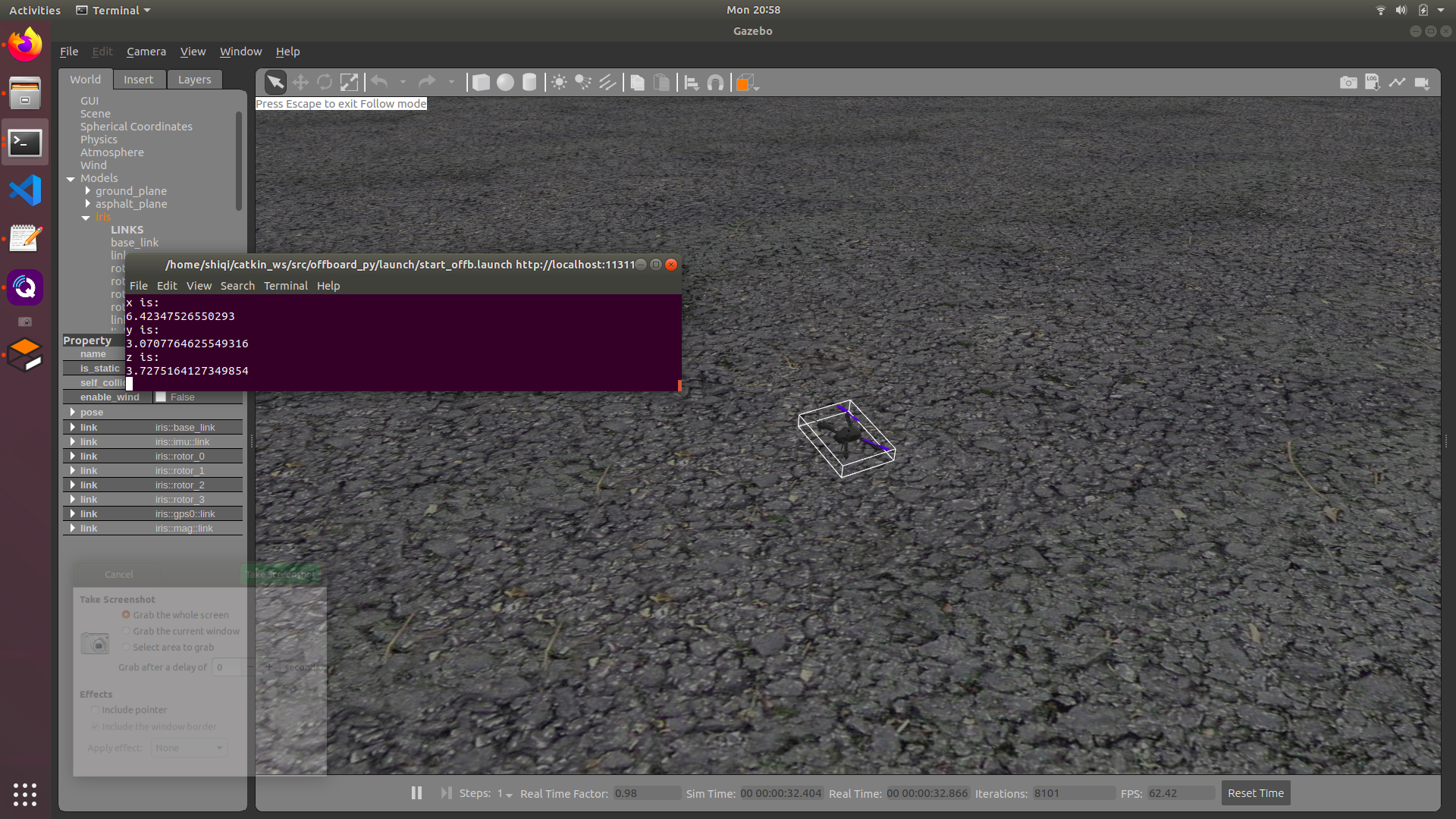1456x819 pixels.
Task: Expand the iris::base_link link property
Action: pos(73,427)
